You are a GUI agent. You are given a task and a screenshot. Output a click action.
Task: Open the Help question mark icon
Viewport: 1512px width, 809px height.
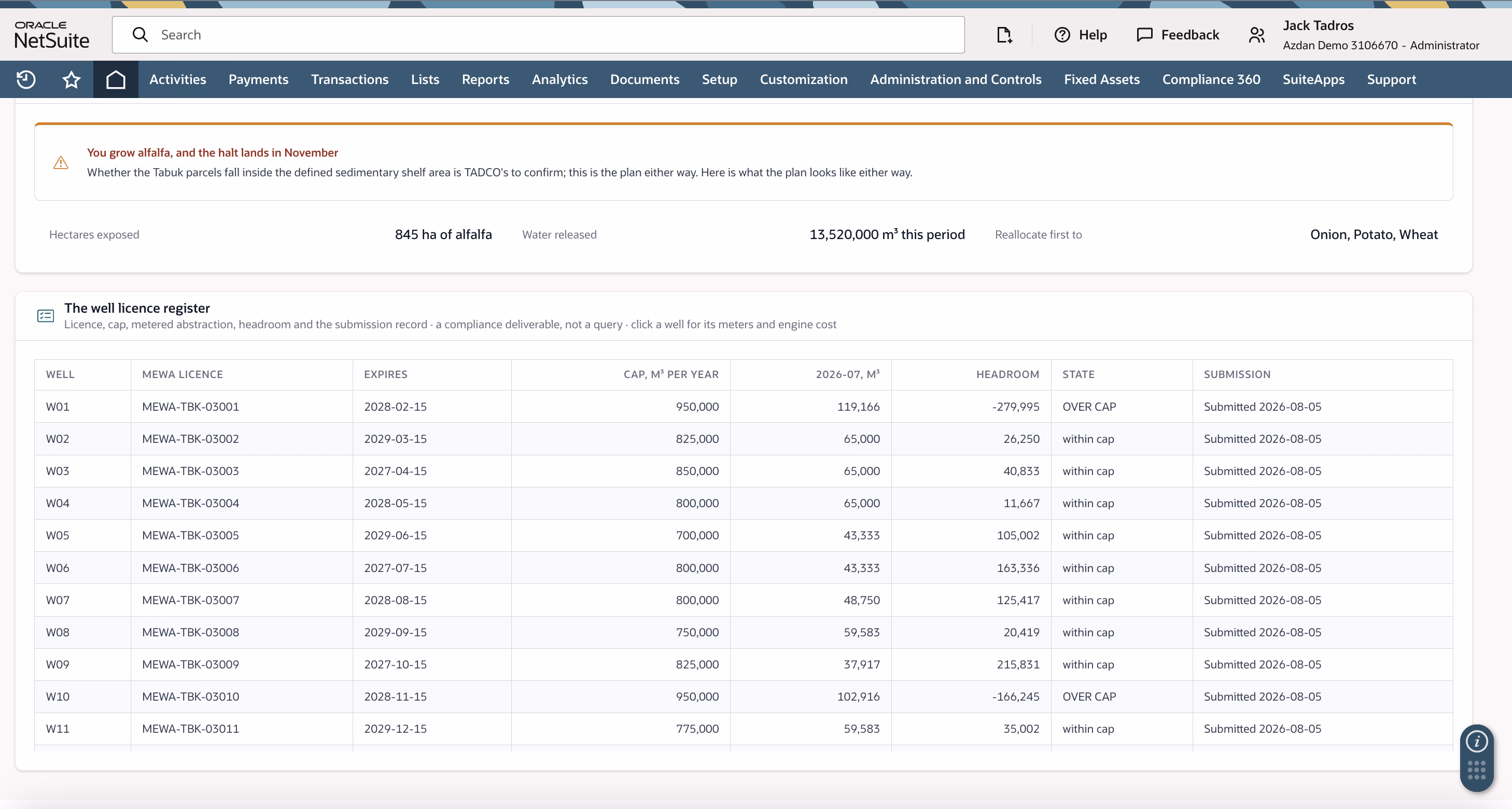click(1062, 35)
